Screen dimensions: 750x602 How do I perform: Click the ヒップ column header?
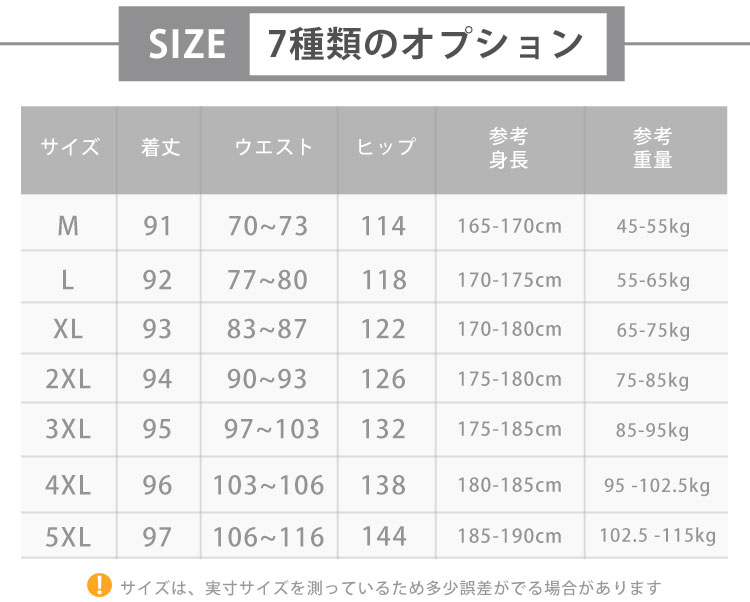[x=386, y=147]
